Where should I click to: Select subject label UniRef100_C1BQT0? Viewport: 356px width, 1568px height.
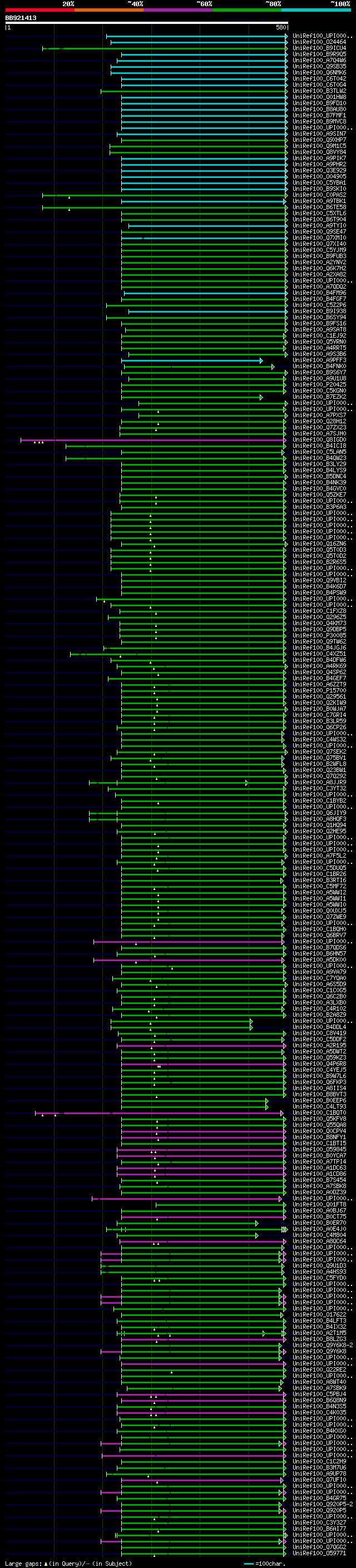tap(319, 1112)
